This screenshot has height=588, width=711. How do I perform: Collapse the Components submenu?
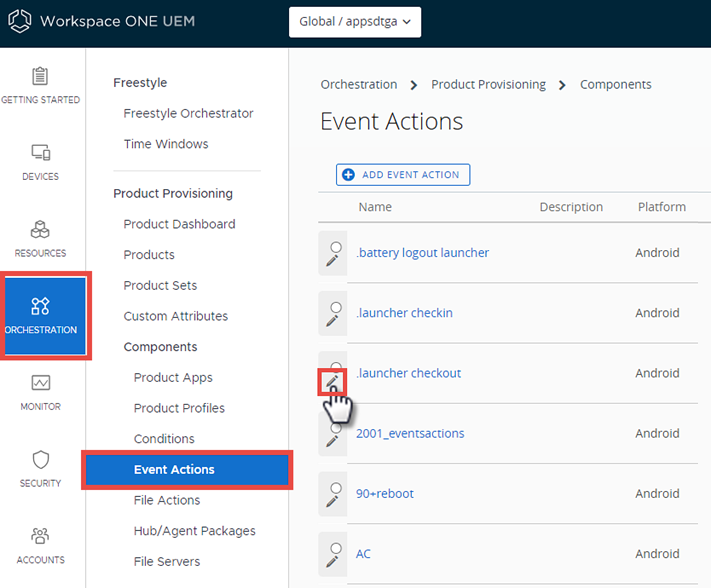pos(160,347)
